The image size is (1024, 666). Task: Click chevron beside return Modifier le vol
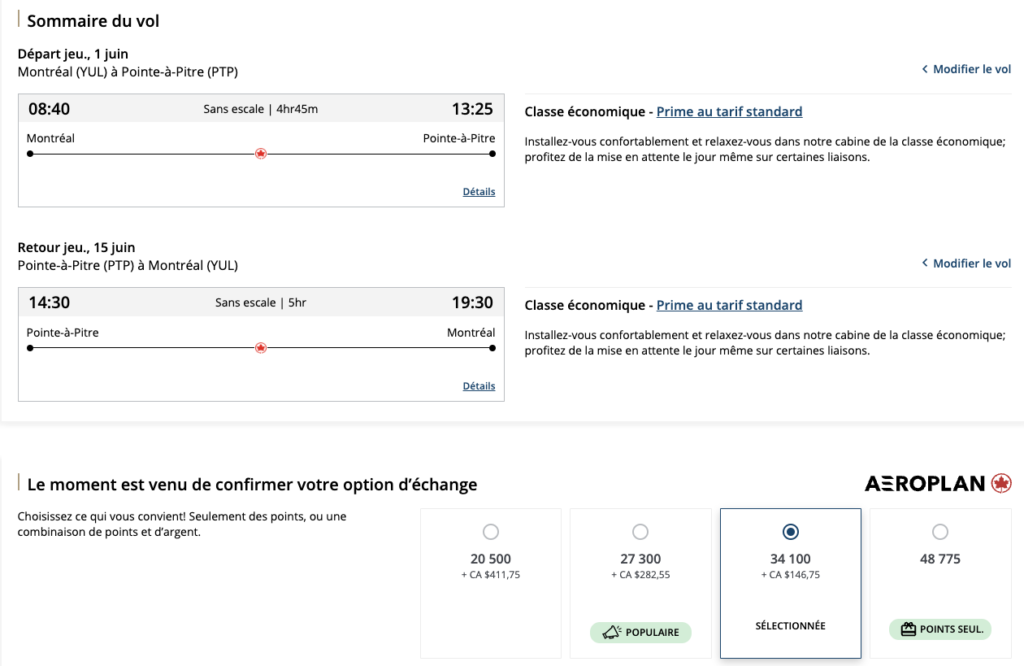click(x=925, y=264)
